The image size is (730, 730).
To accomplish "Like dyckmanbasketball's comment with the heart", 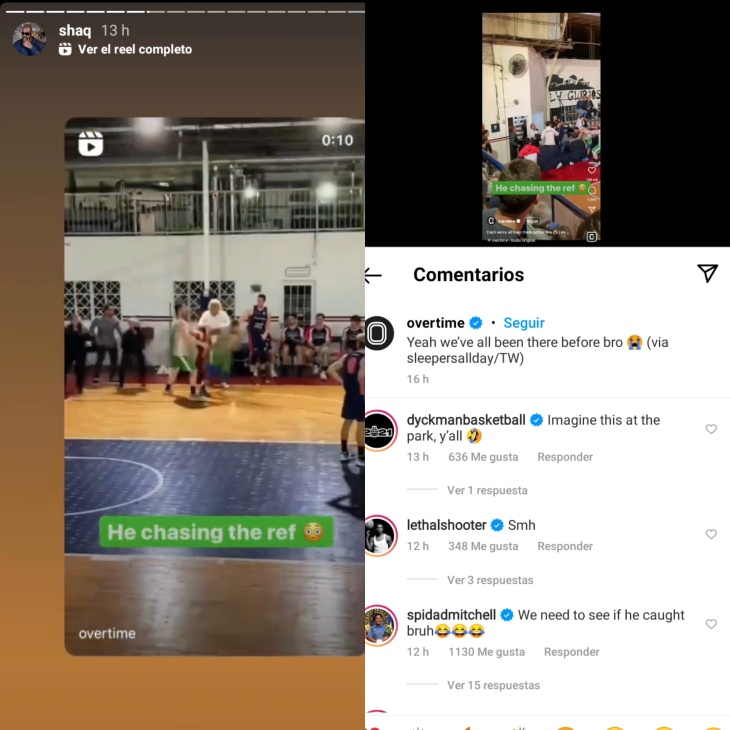I will coord(711,429).
